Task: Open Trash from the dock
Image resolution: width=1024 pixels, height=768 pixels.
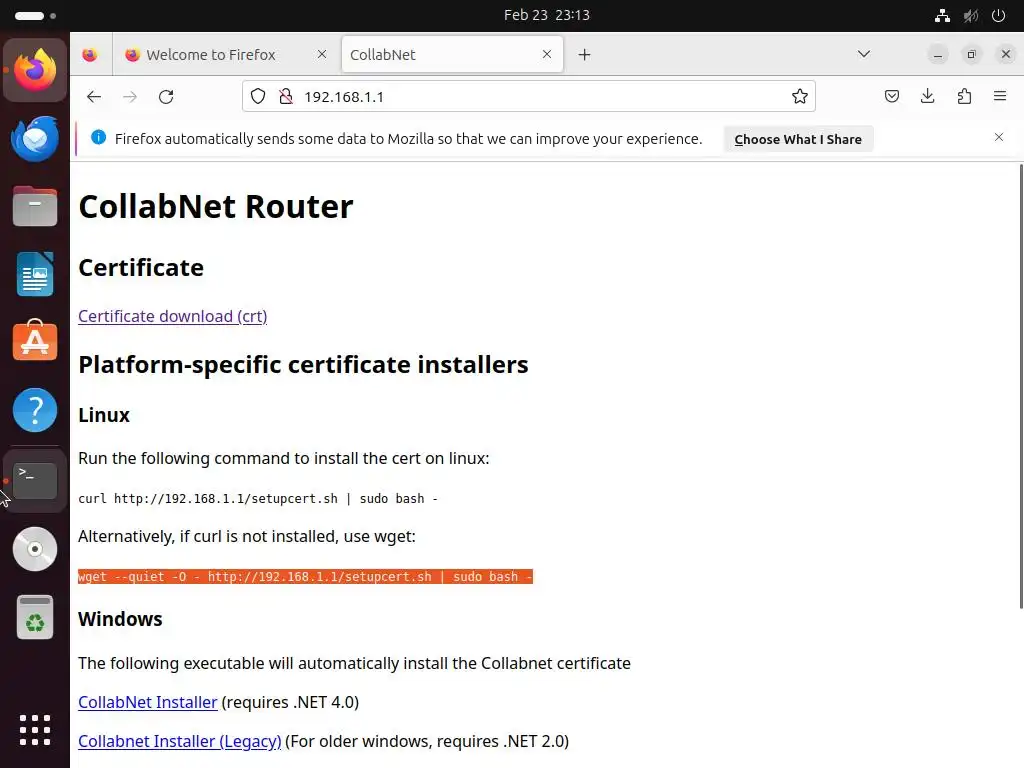Action: click(35, 618)
